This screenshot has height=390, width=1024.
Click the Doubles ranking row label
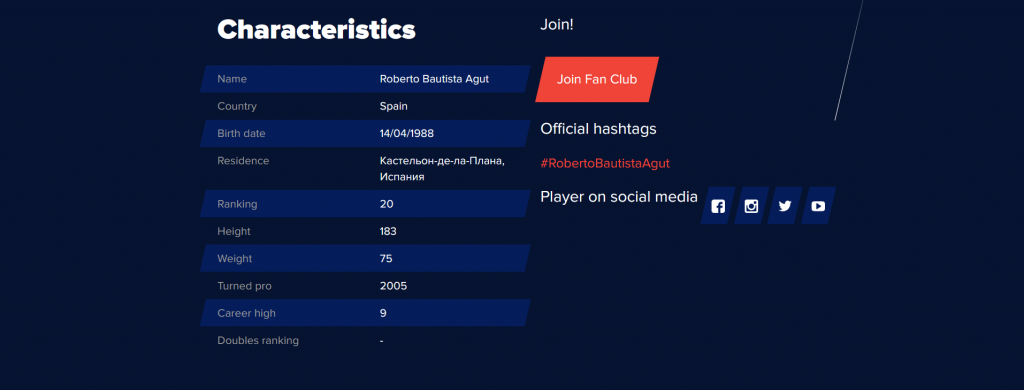click(x=258, y=340)
